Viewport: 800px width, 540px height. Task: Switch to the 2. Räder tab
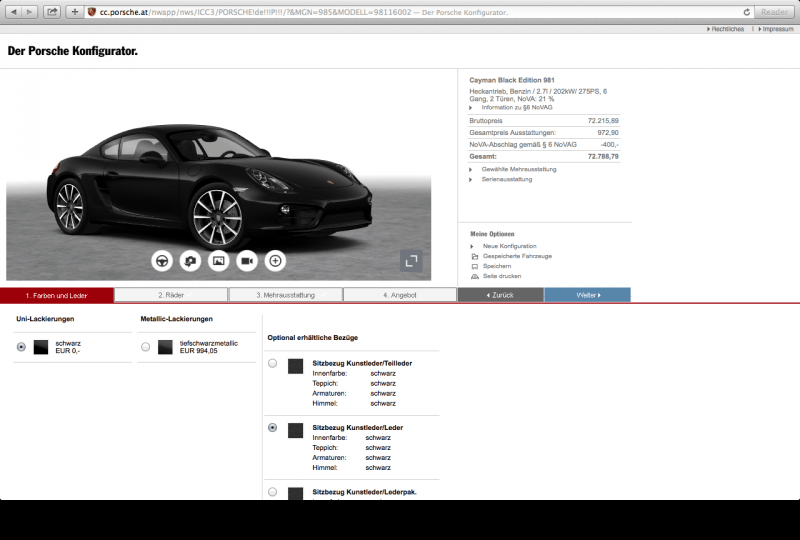point(171,295)
